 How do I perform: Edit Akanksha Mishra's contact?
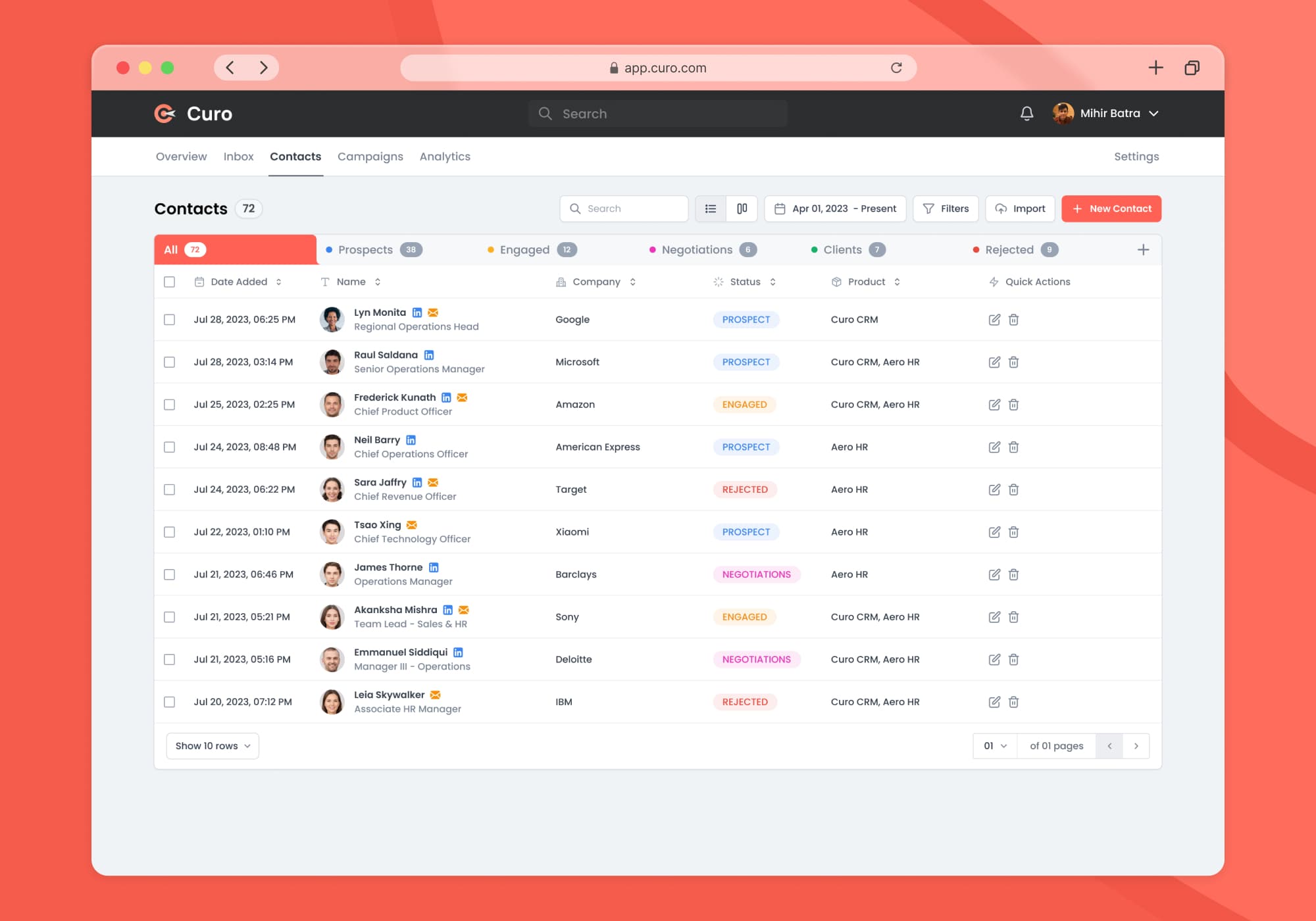(x=994, y=617)
